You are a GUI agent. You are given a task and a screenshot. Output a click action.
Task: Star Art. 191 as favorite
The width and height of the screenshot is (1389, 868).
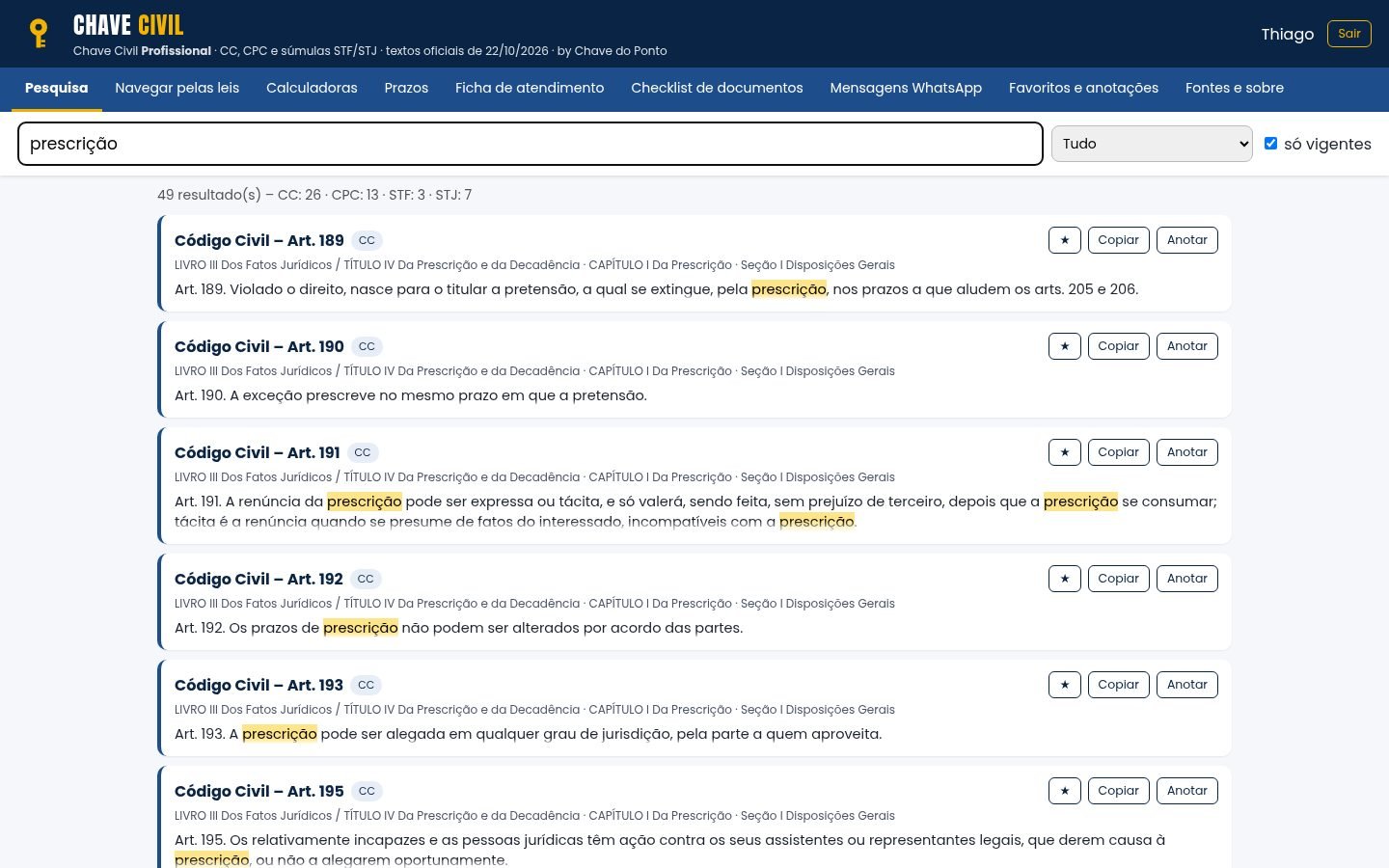tap(1065, 452)
